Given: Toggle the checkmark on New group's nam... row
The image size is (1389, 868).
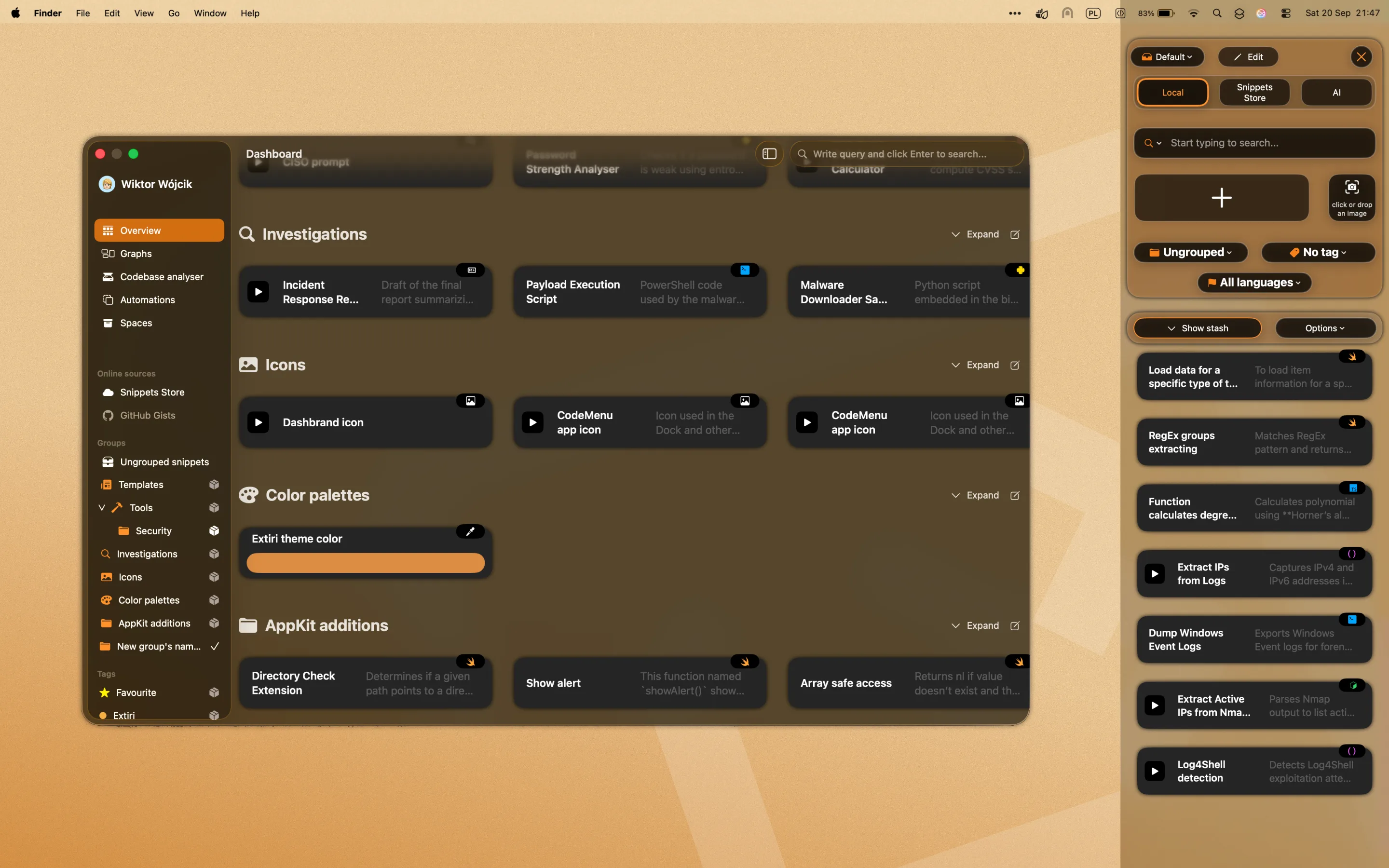Looking at the screenshot, I should [215, 646].
